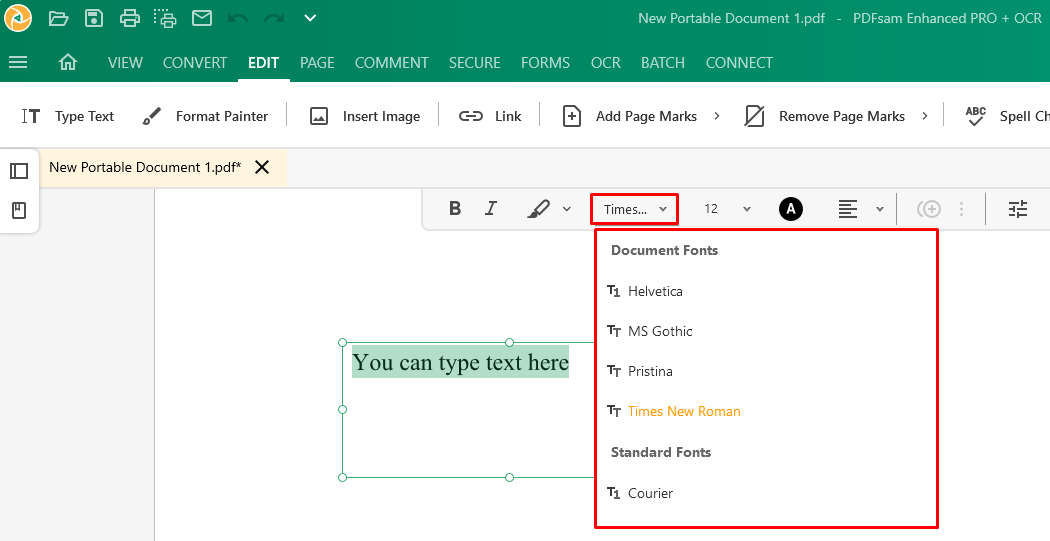The height and width of the screenshot is (541, 1050).
Task: Open the hamburger main menu
Action: [x=18, y=62]
